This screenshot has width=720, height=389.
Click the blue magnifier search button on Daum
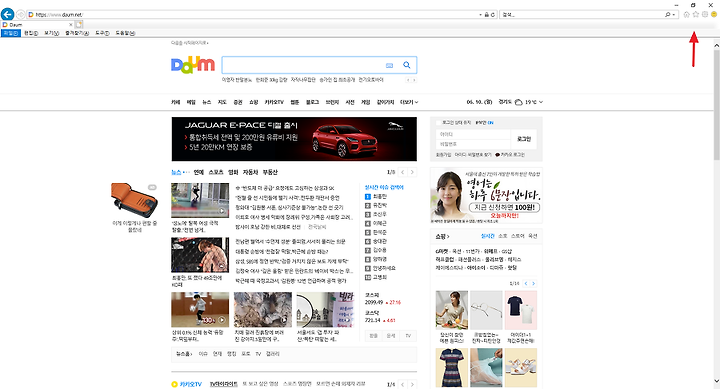point(407,65)
